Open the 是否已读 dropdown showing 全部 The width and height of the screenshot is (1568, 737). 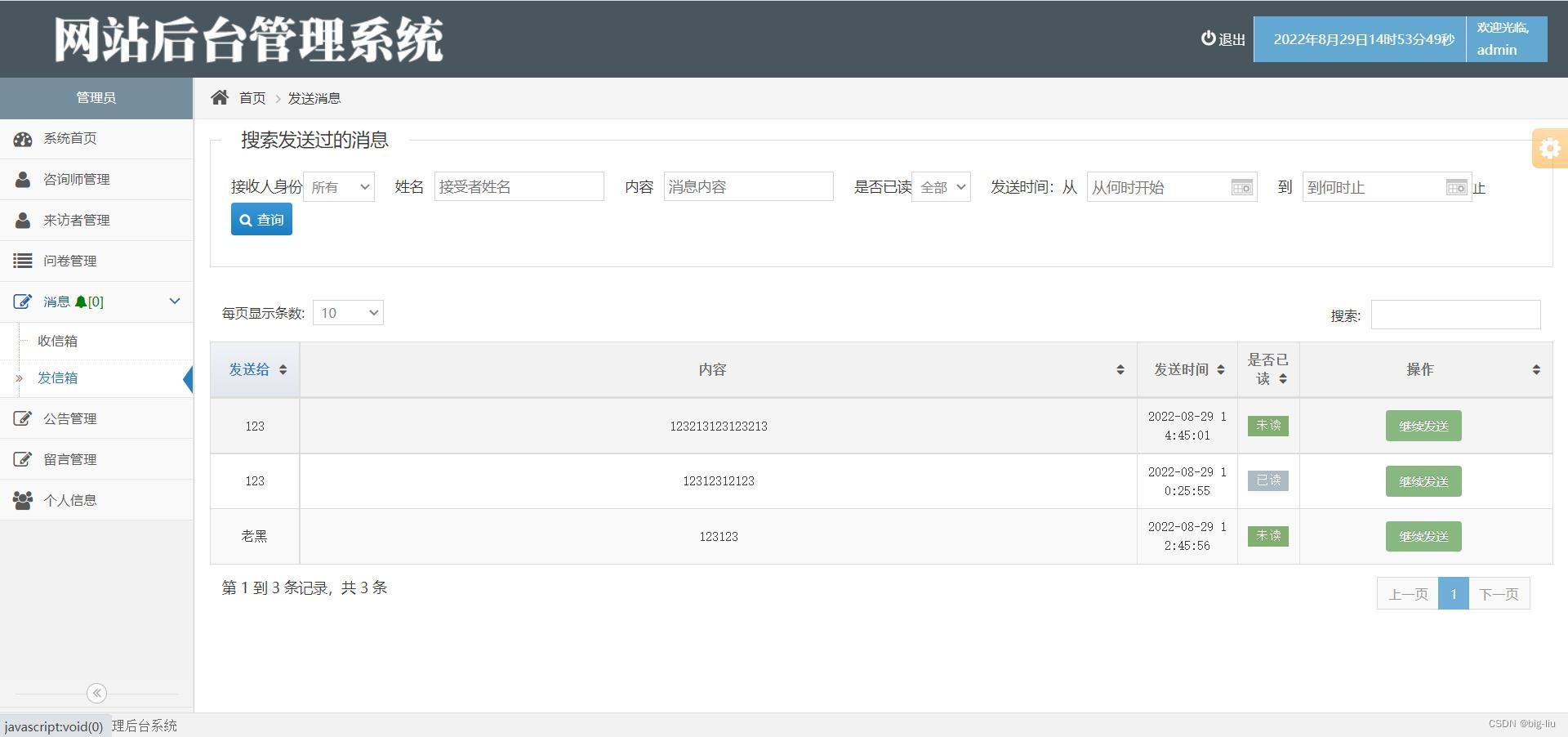coord(941,187)
